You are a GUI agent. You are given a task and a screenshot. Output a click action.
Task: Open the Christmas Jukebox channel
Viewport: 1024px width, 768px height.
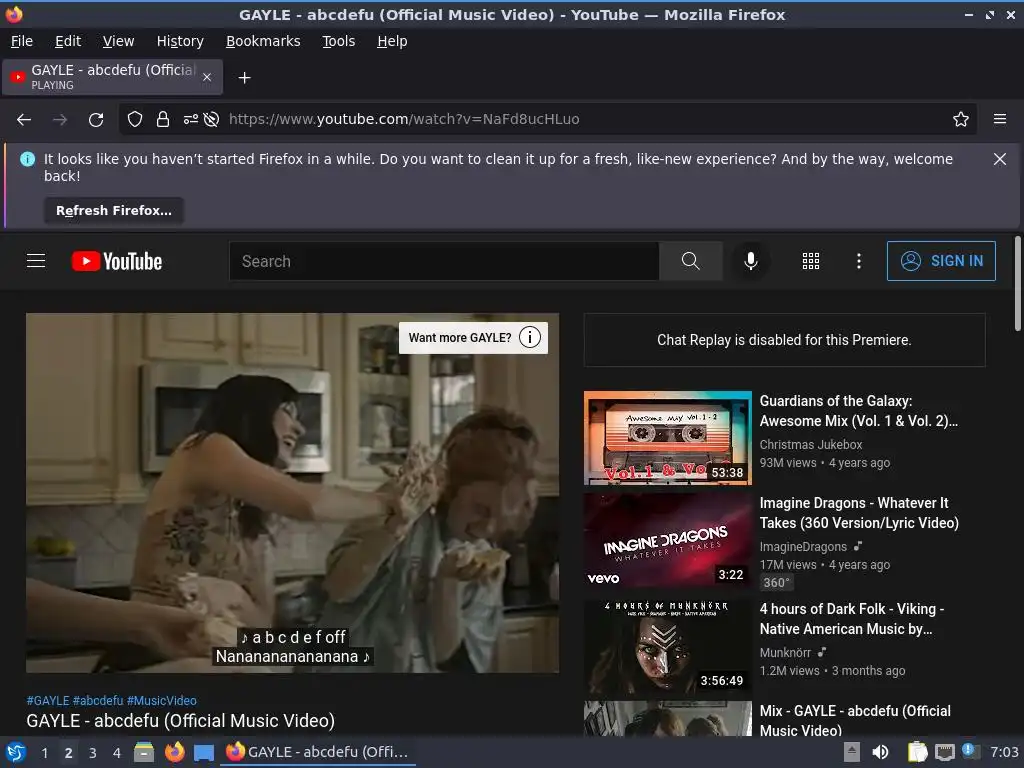(x=810, y=444)
